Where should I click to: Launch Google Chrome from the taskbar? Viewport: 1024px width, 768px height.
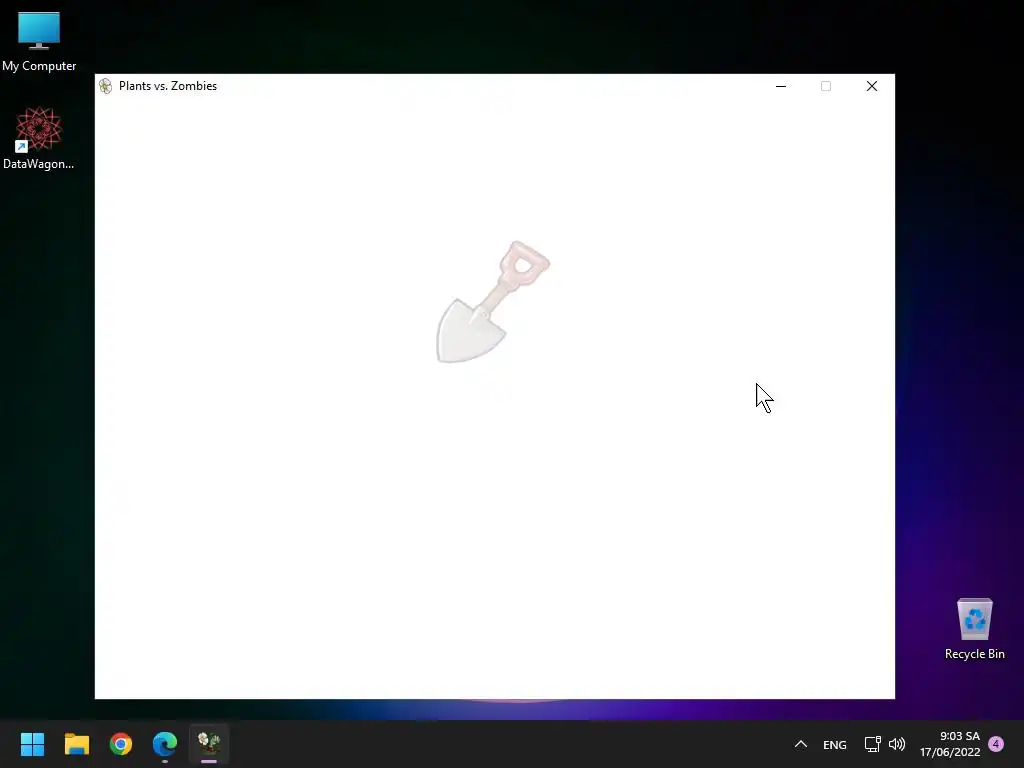point(121,744)
